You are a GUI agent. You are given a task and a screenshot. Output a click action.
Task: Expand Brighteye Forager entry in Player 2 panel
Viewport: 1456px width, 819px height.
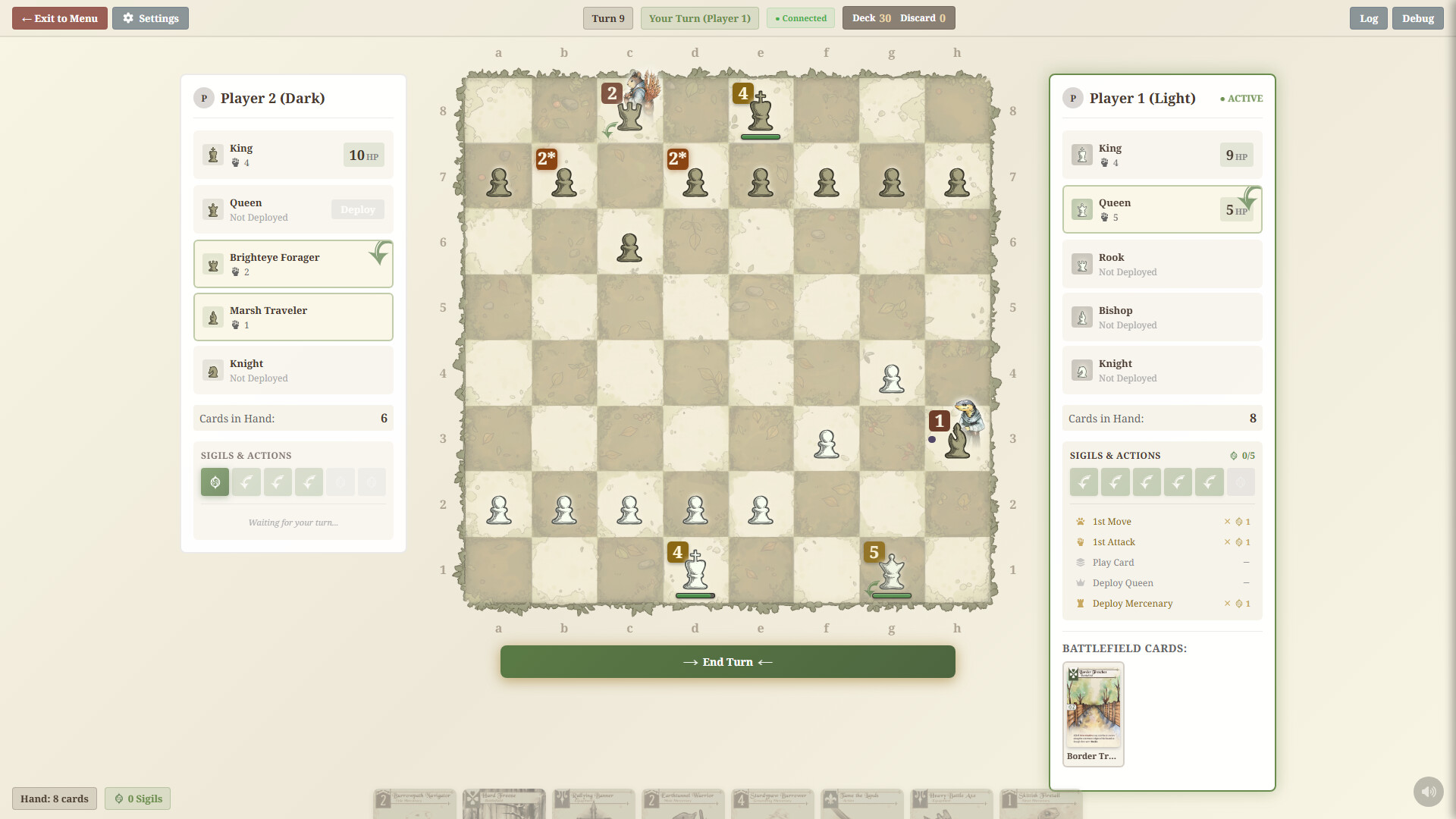[293, 264]
